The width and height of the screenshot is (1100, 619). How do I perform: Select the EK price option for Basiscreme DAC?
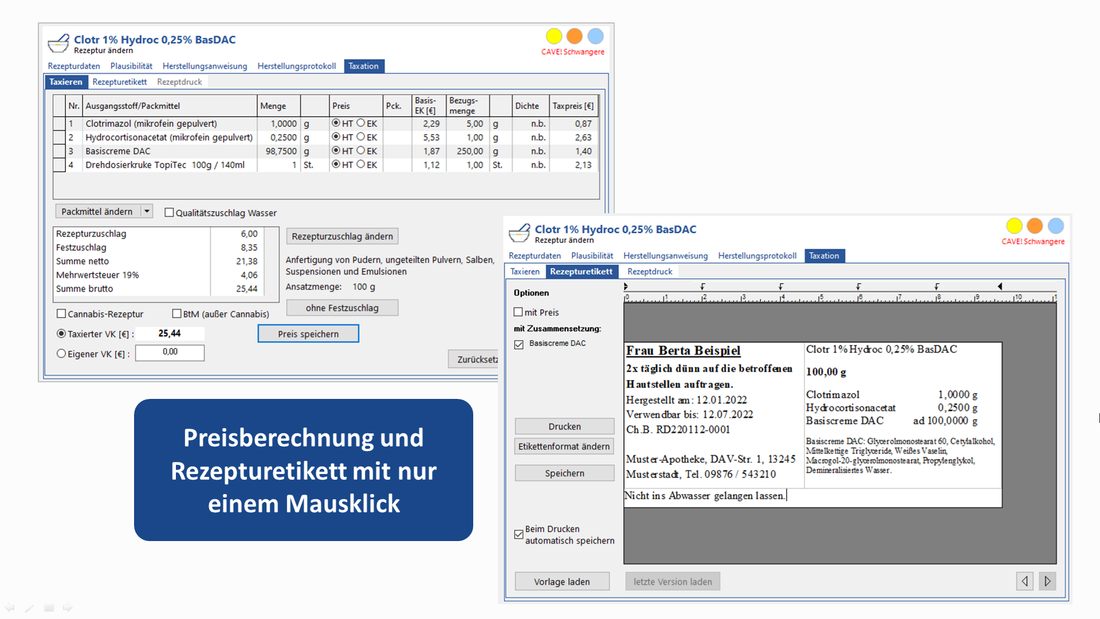pos(361,151)
